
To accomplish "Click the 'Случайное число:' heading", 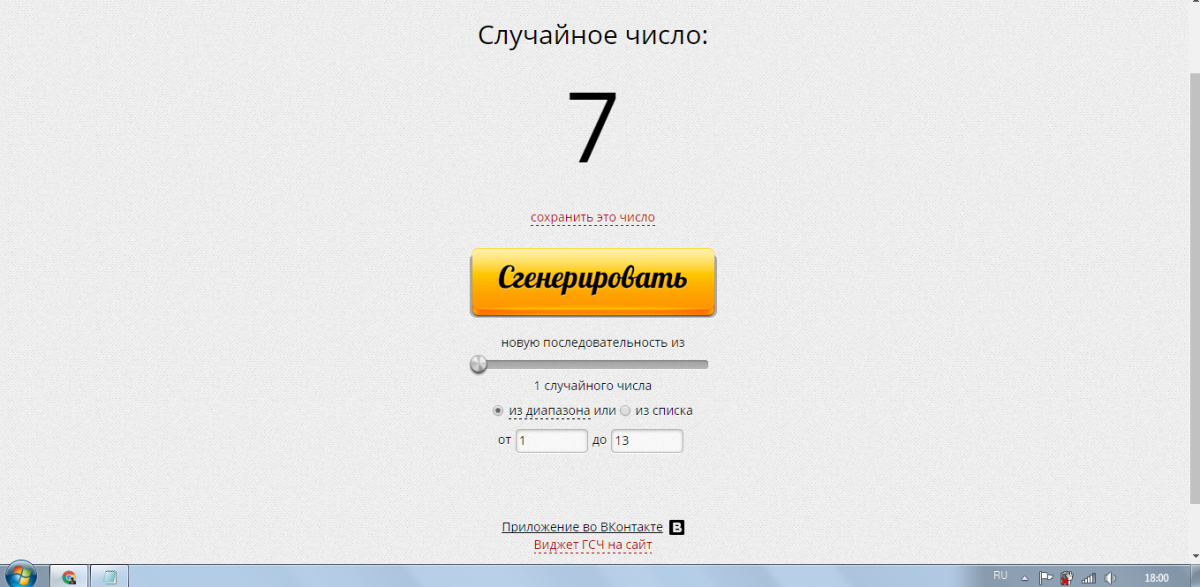I will coord(593,36).
